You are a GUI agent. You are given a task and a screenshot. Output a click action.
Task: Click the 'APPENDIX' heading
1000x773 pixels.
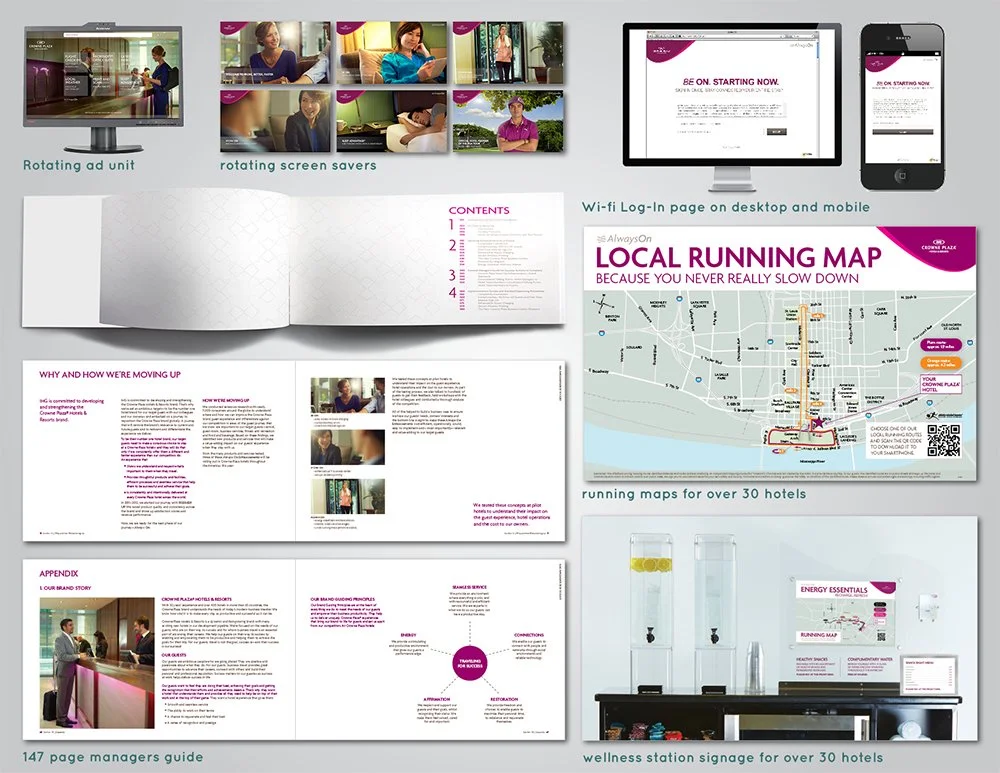(59, 573)
